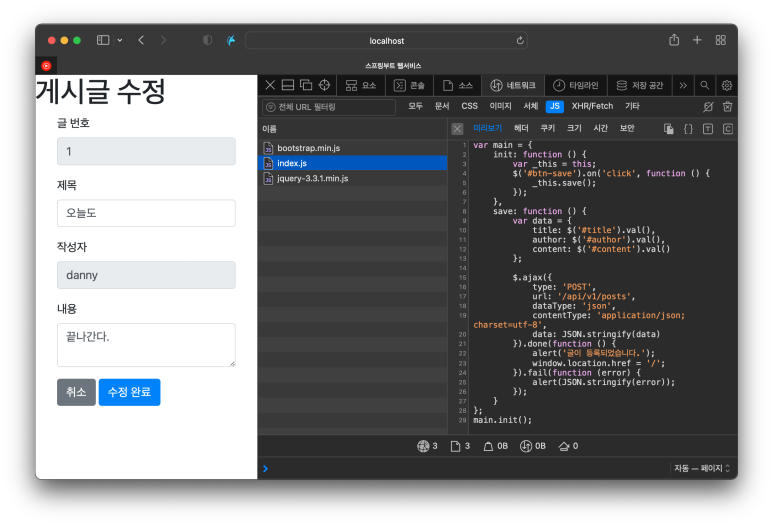Switch to the 소스 (Sources) tab
773x526 pixels.
coord(457,85)
